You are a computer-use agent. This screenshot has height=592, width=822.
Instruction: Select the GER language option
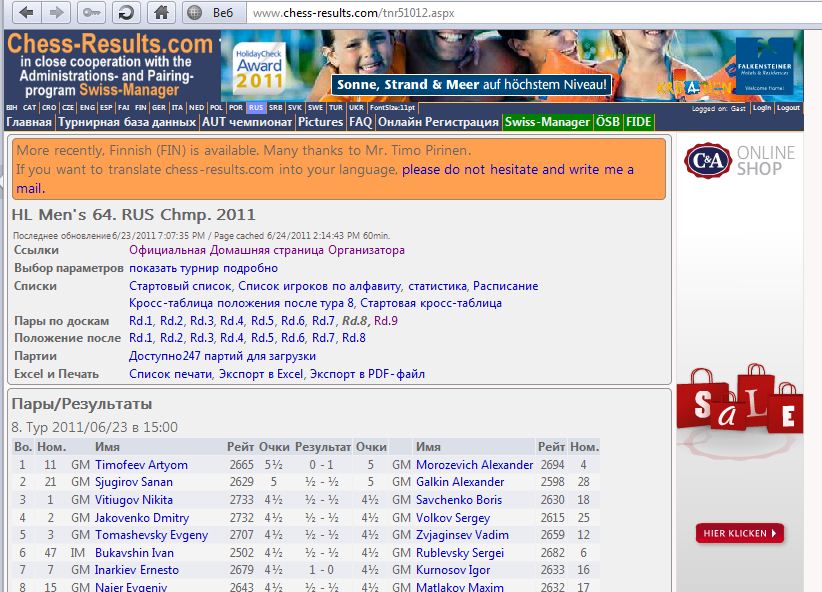[159, 107]
